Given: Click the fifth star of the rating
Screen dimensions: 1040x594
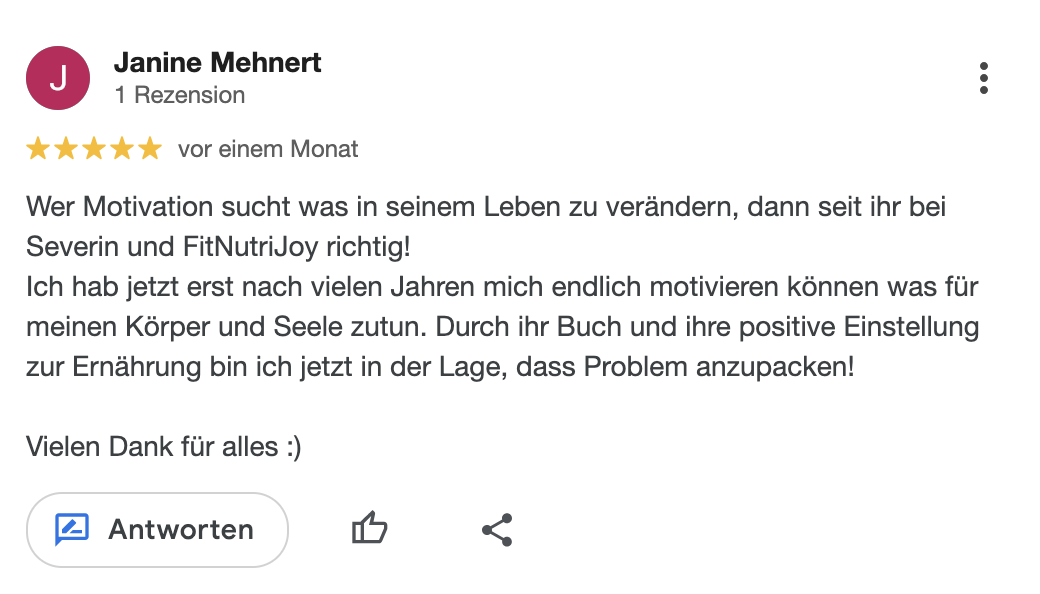Looking at the screenshot, I should (x=150, y=150).
